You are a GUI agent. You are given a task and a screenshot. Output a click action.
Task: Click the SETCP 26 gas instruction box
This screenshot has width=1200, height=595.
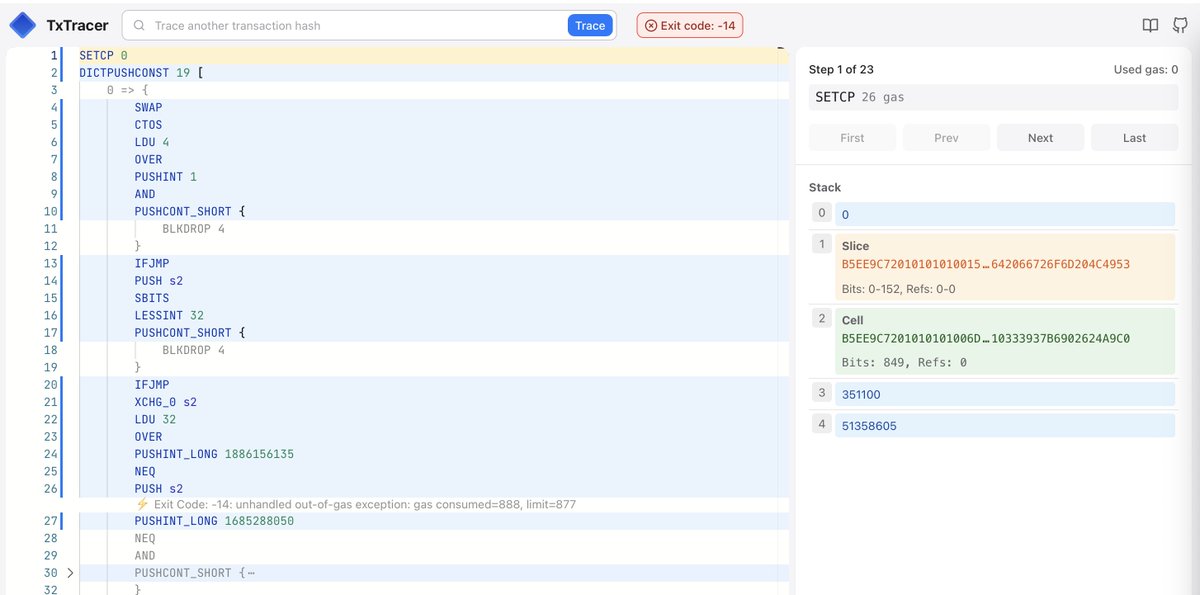[x=993, y=97]
